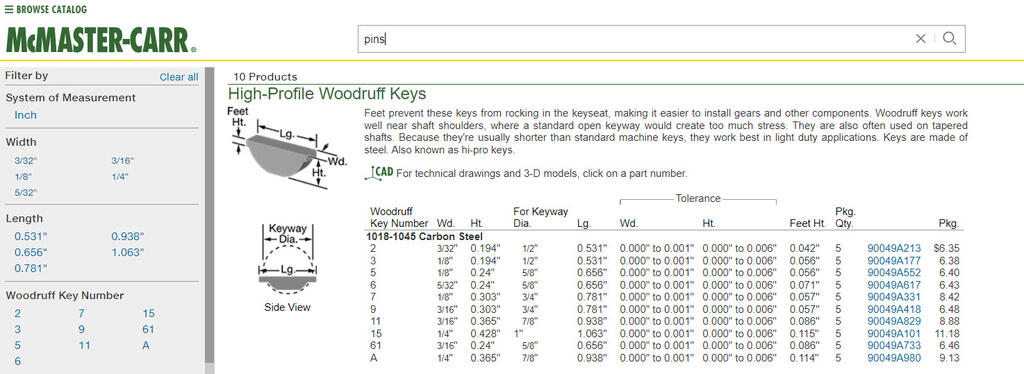Click the Tolerance group header
The width and height of the screenshot is (1024, 374).
pyautogui.click(x=698, y=198)
